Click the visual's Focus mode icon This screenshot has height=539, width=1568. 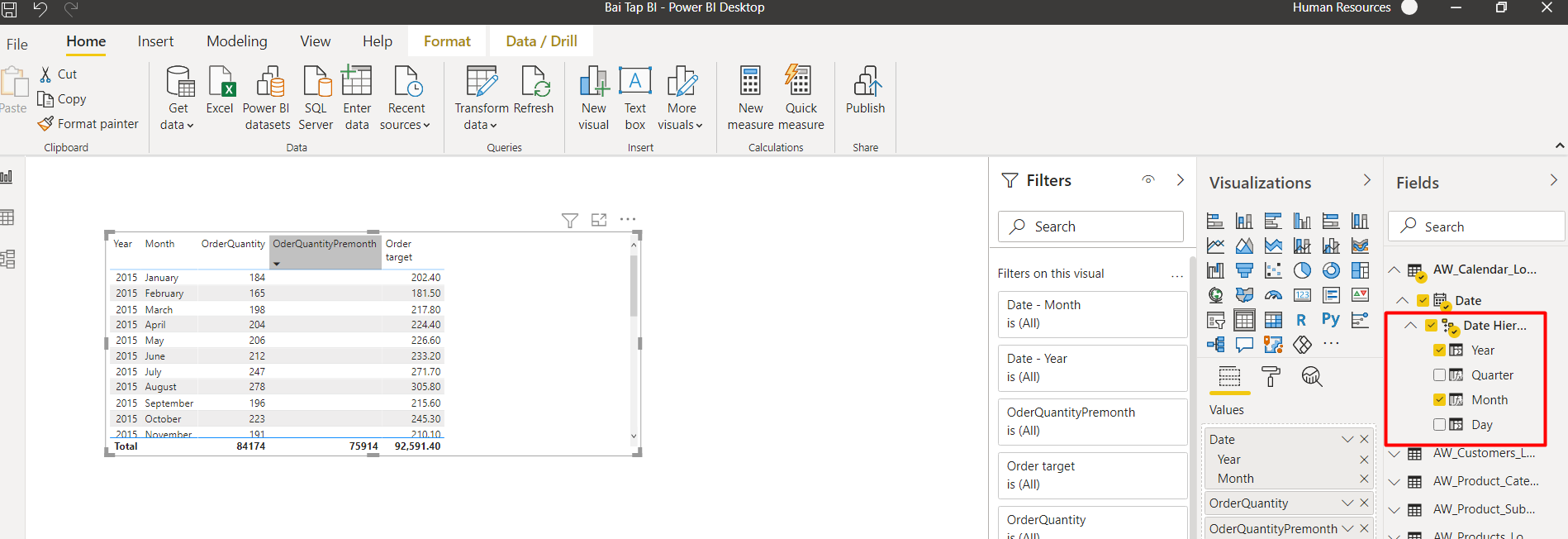599,220
